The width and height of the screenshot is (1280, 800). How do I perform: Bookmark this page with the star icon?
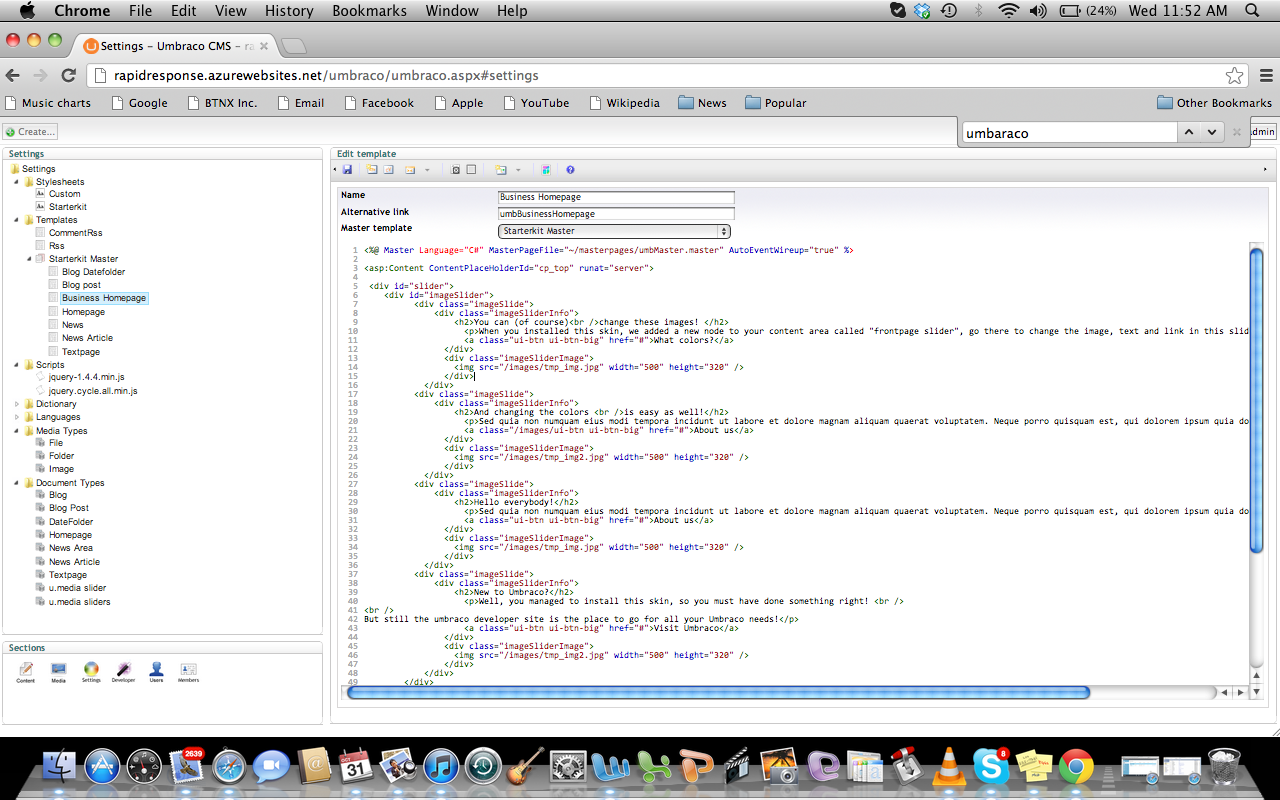[1235, 76]
